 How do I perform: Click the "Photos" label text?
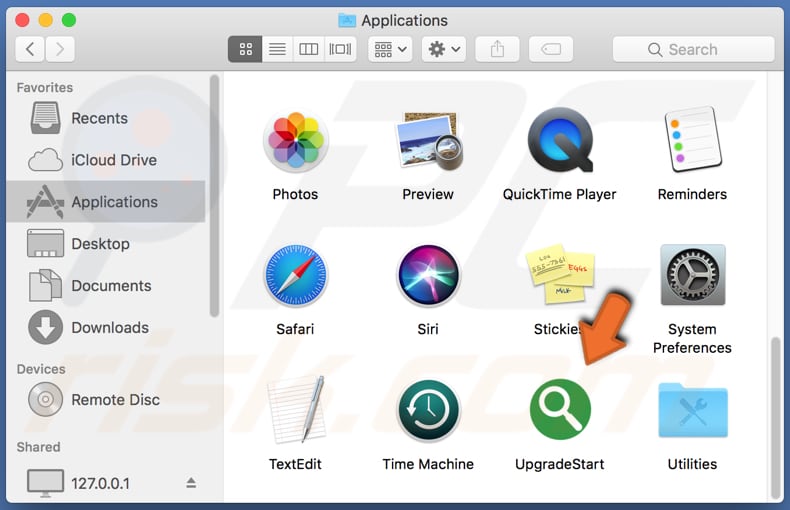[295, 194]
